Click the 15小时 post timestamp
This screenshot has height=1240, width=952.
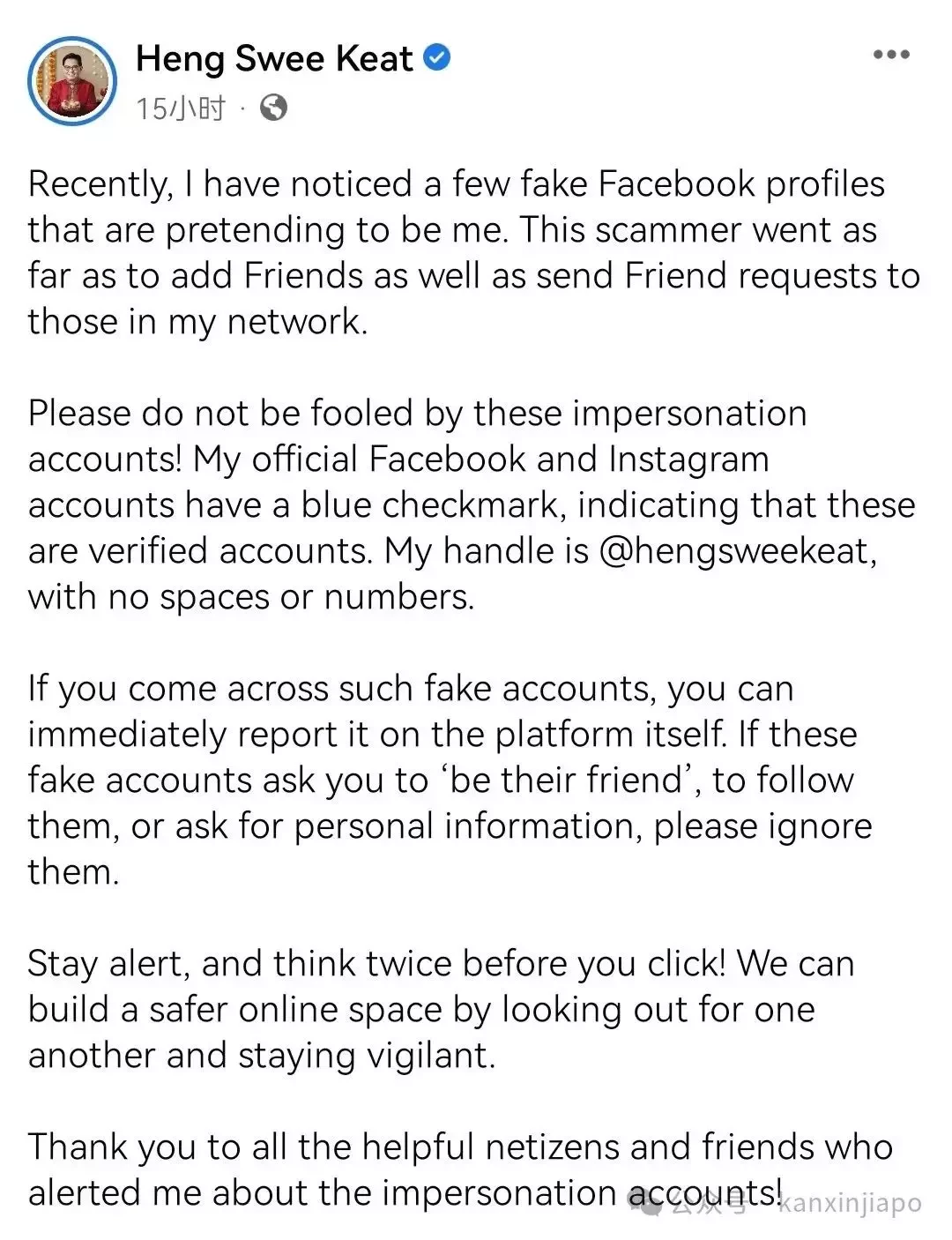pyautogui.click(x=181, y=108)
